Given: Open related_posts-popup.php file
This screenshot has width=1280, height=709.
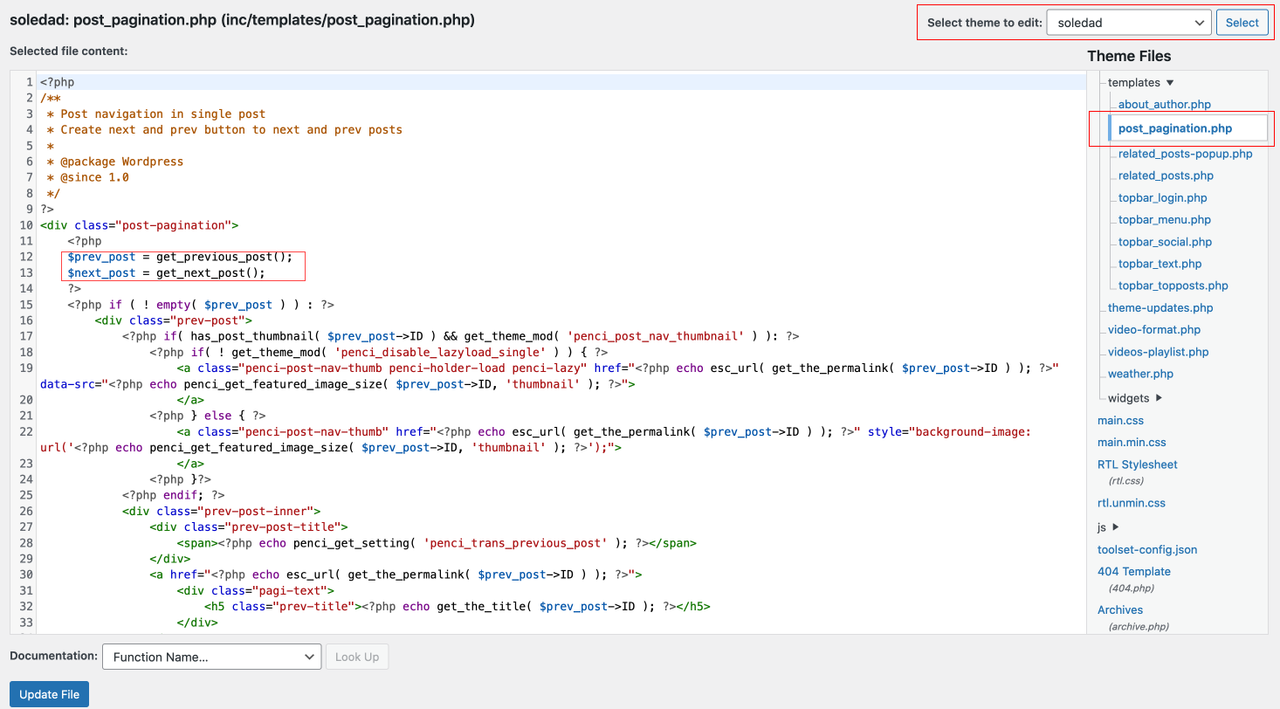Looking at the screenshot, I should click(x=1185, y=154).
